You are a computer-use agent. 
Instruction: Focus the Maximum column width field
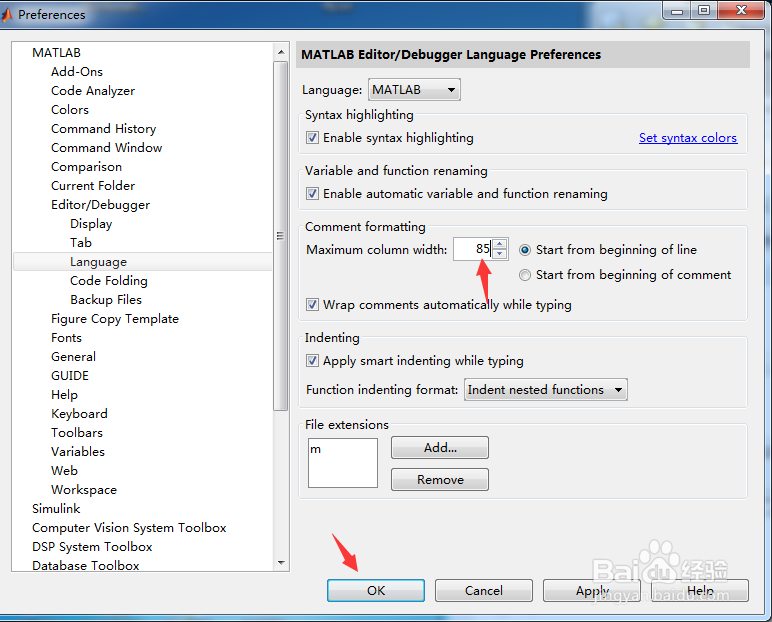click(x=473, y=249)
